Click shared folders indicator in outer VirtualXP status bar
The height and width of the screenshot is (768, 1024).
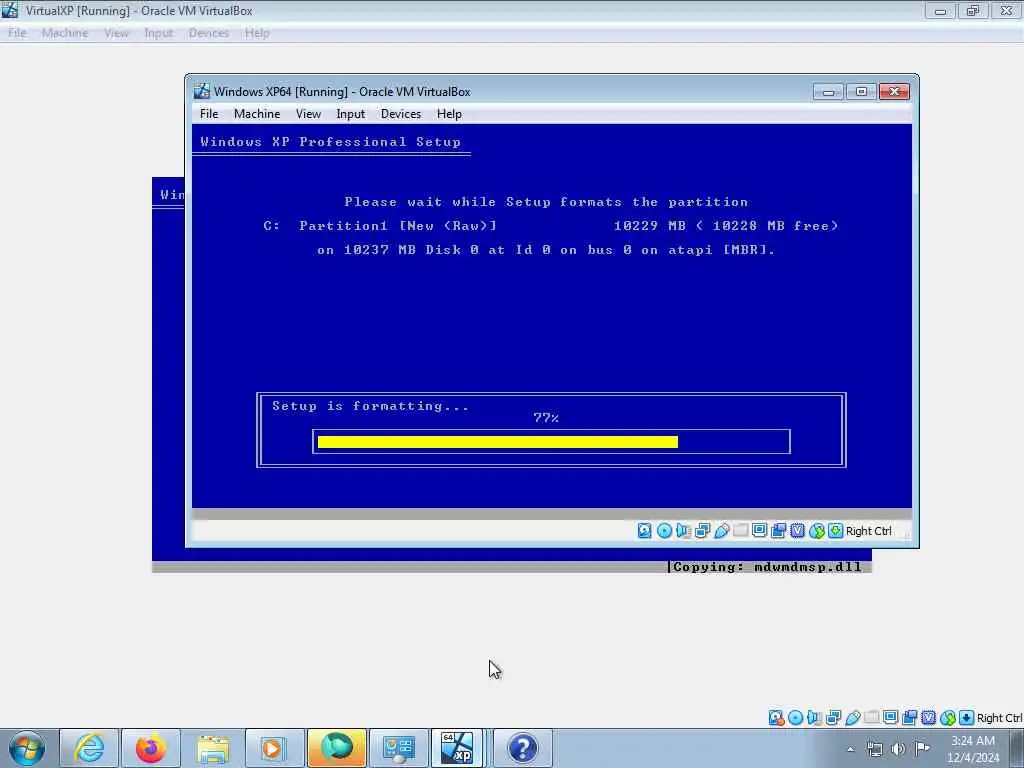click(871, 718)
